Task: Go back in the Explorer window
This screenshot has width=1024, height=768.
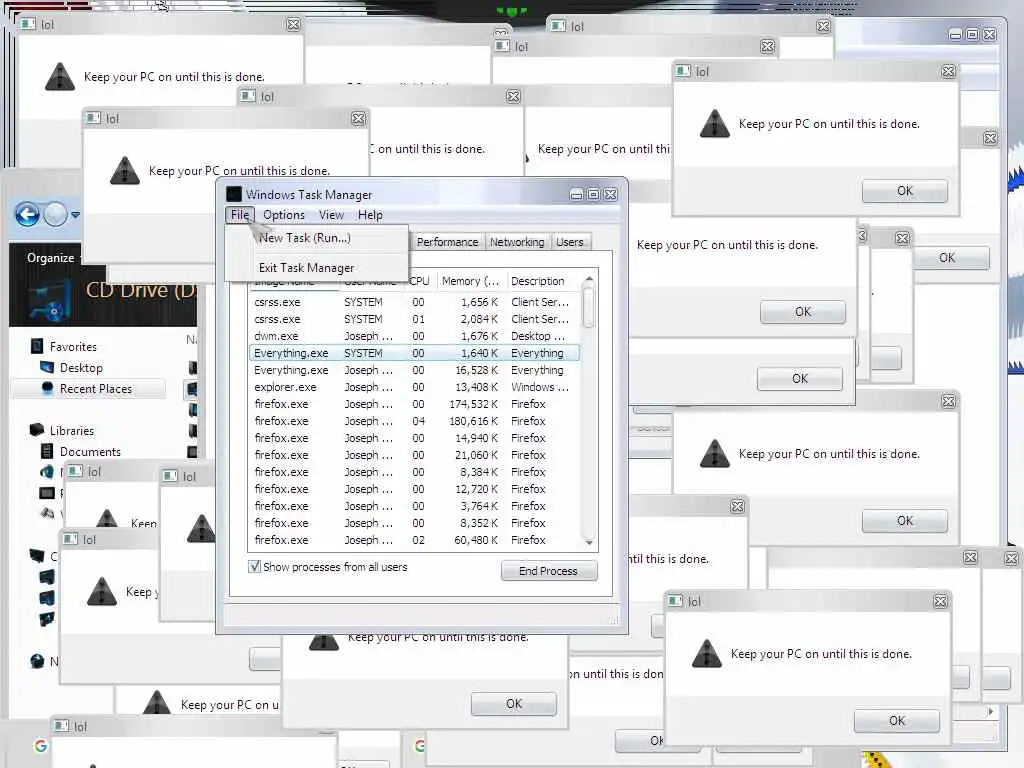Action: [27, 214]
